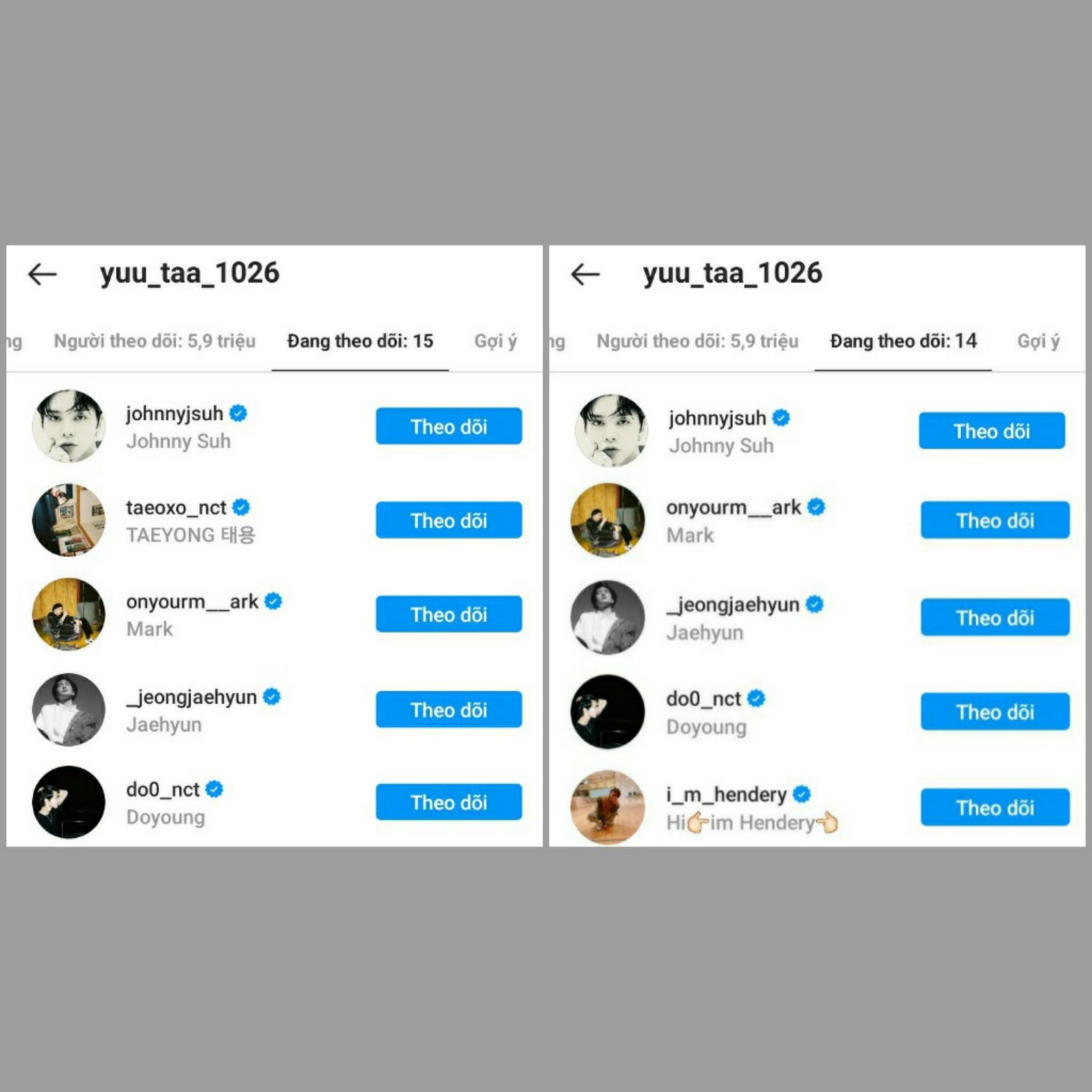Go back using left panel arrow icon
Image resolution: width=1092 pixels, height=1092 pixels.
[43, 274]
